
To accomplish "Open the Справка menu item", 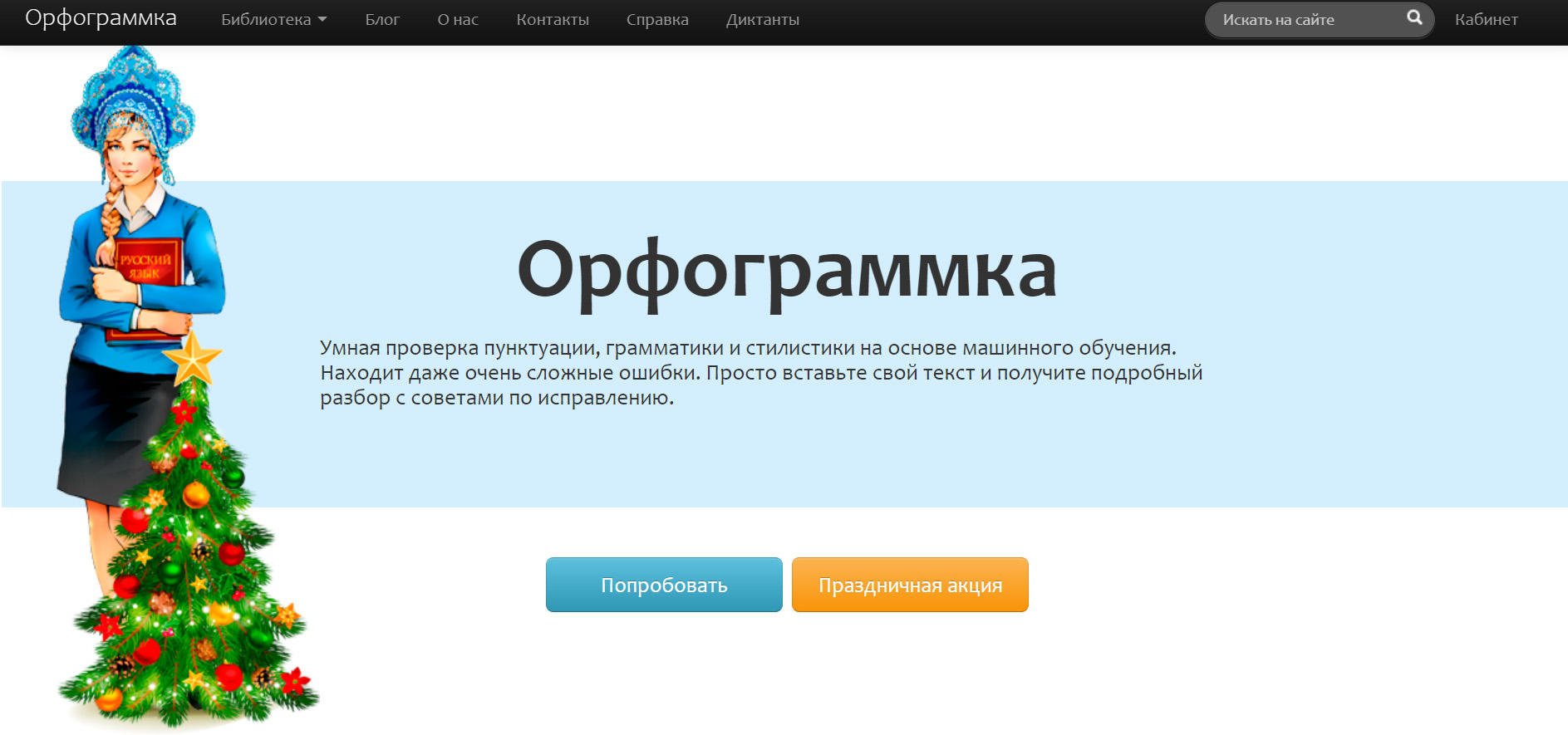I will (x=657, y=20).
